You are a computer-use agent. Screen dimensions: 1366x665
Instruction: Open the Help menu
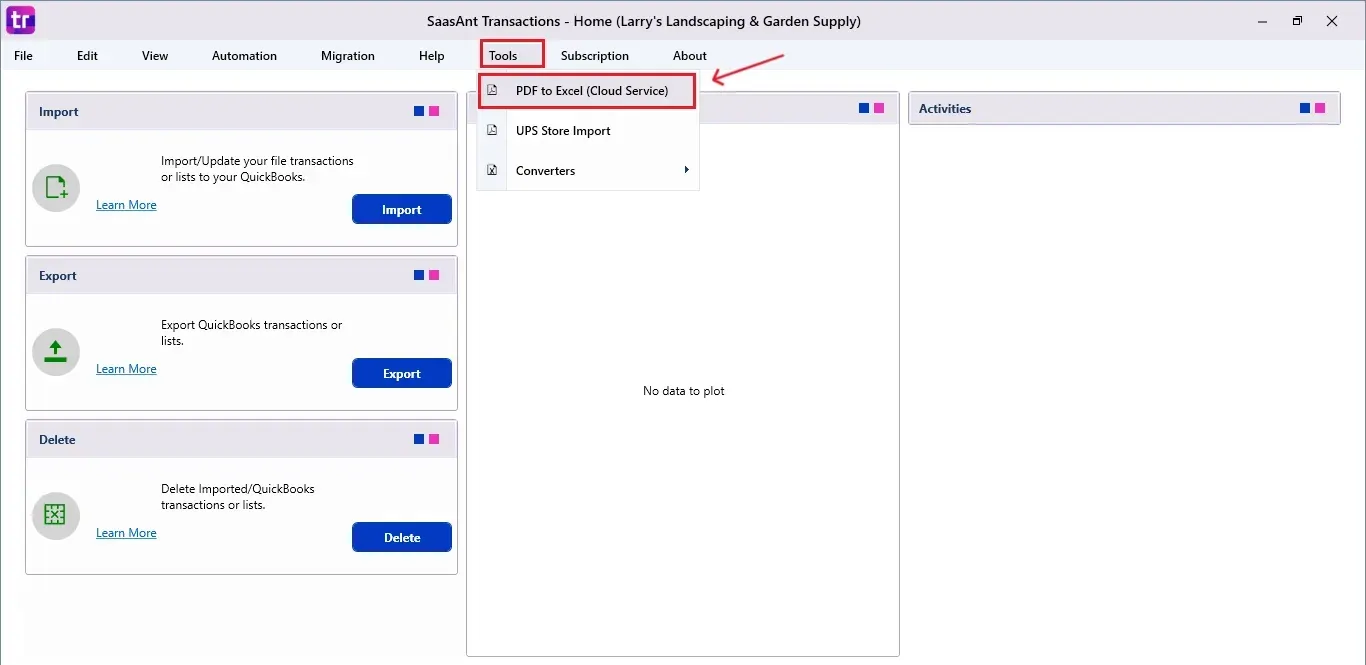tap(432, 56)
